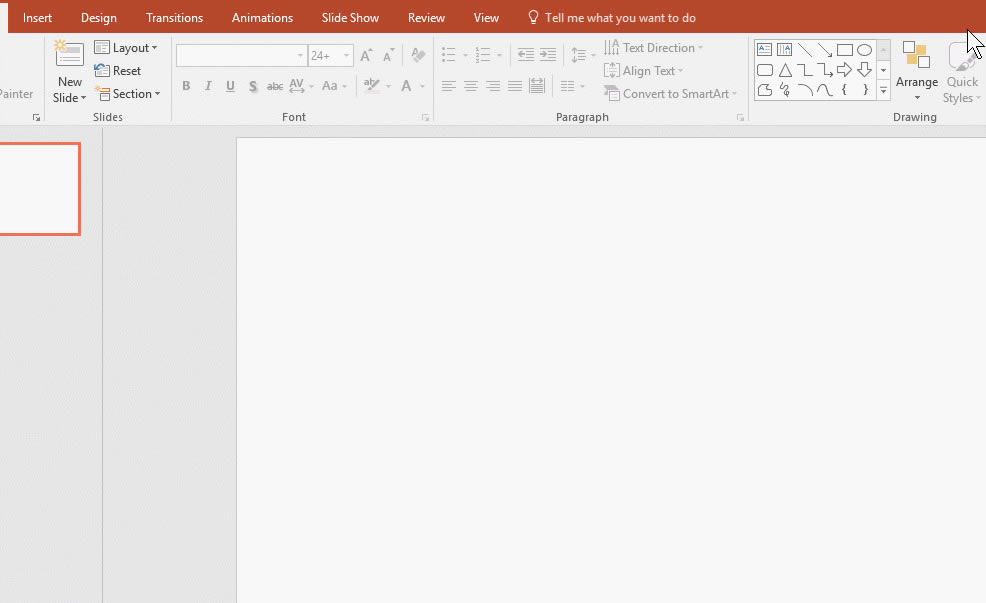The width and height of the screenshot is (986, 603).
Task: Select the Scribble drawing tool
Action: tap(784, 90)
